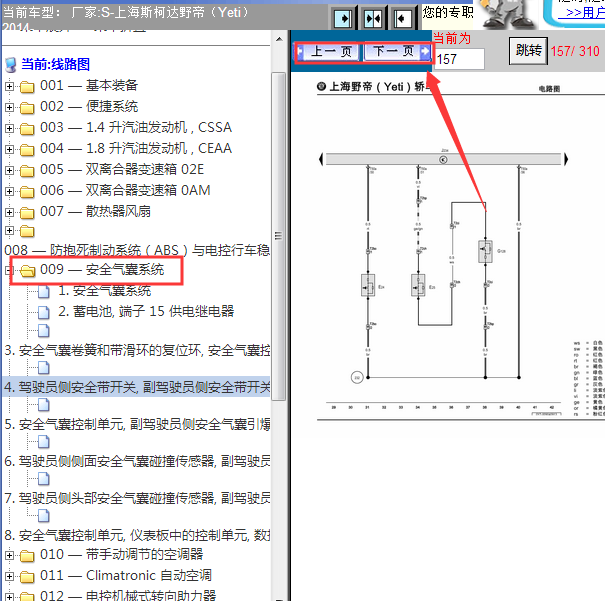The width and height of the screenshot is (605, 601).
Task: Click the left-arrow panel layout icon
Action: point(402,18)
